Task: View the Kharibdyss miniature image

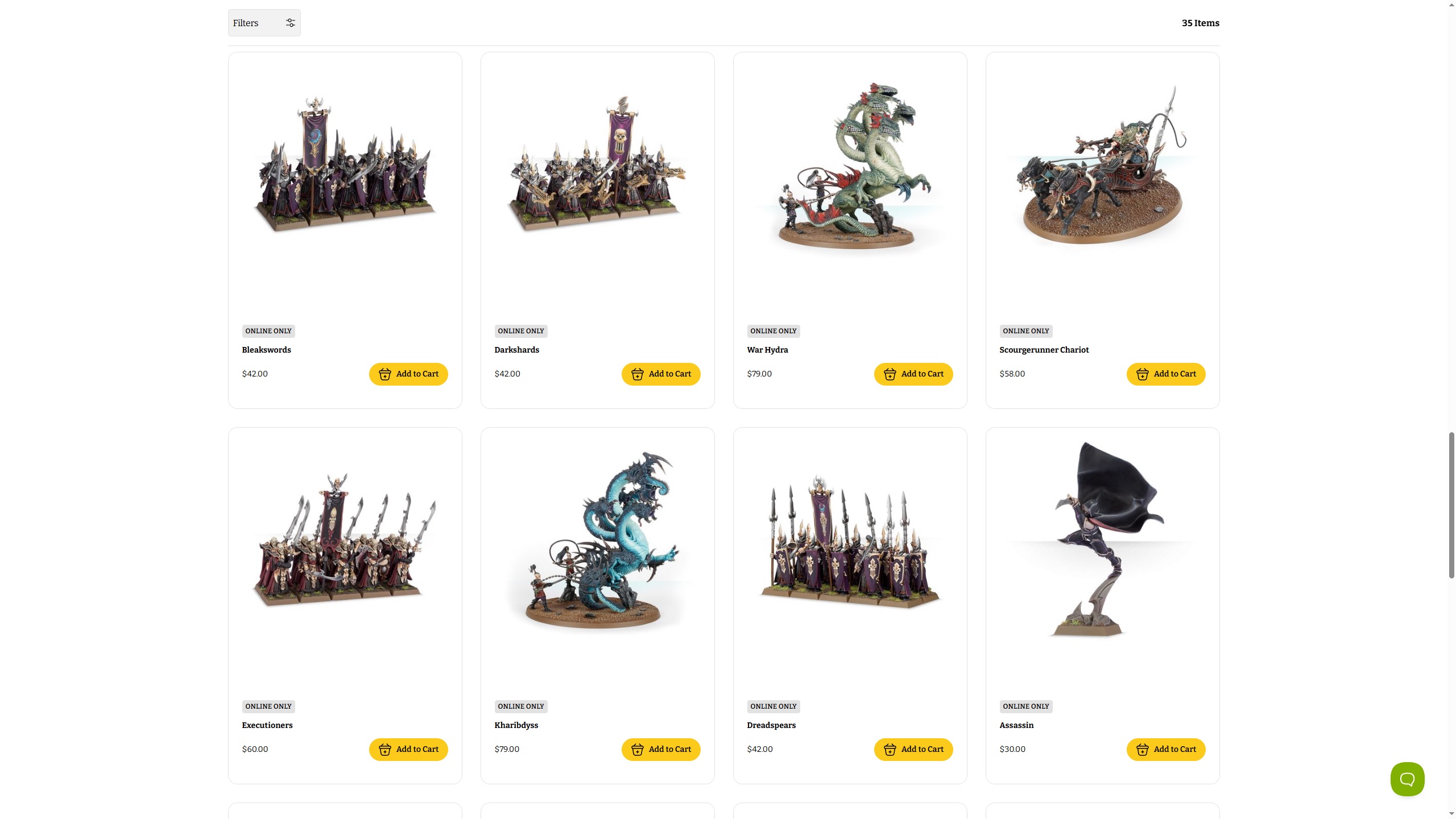Action: point(598,540)
